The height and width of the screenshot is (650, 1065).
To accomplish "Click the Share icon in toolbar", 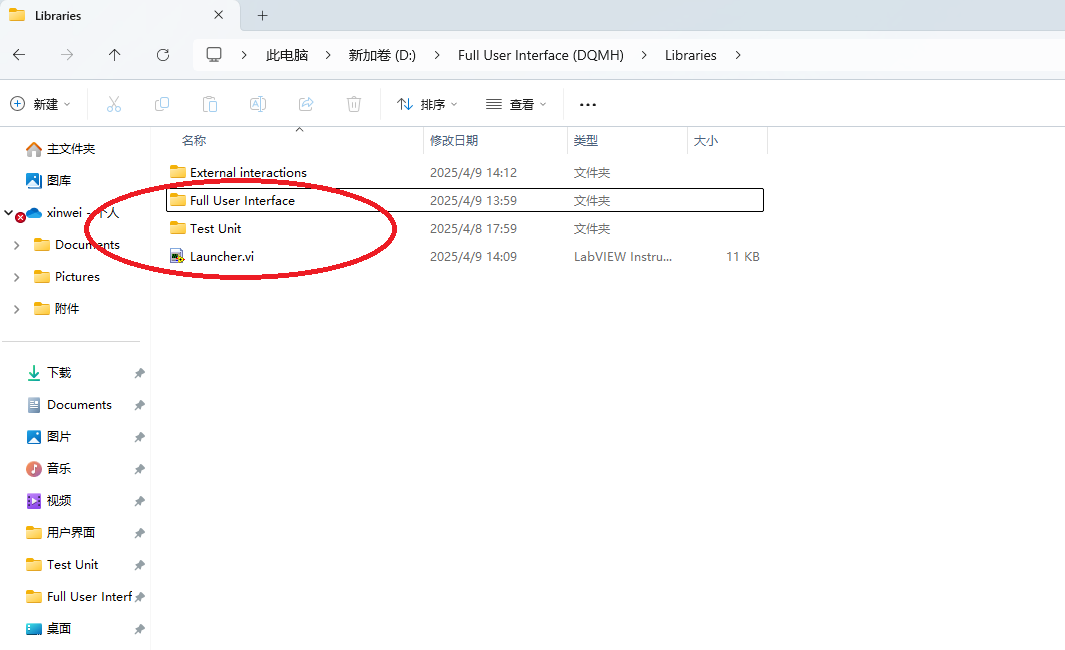I will (306, 104).
